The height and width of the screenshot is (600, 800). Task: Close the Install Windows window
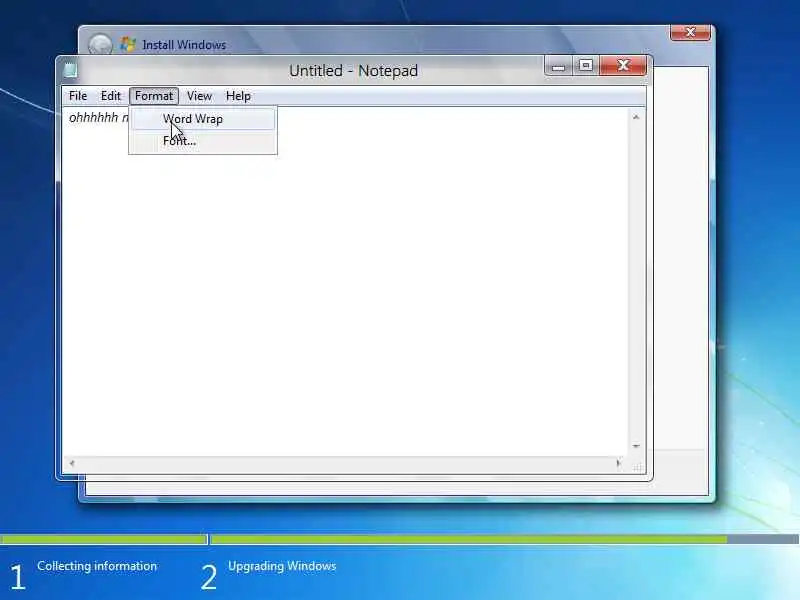click(690, 33)
